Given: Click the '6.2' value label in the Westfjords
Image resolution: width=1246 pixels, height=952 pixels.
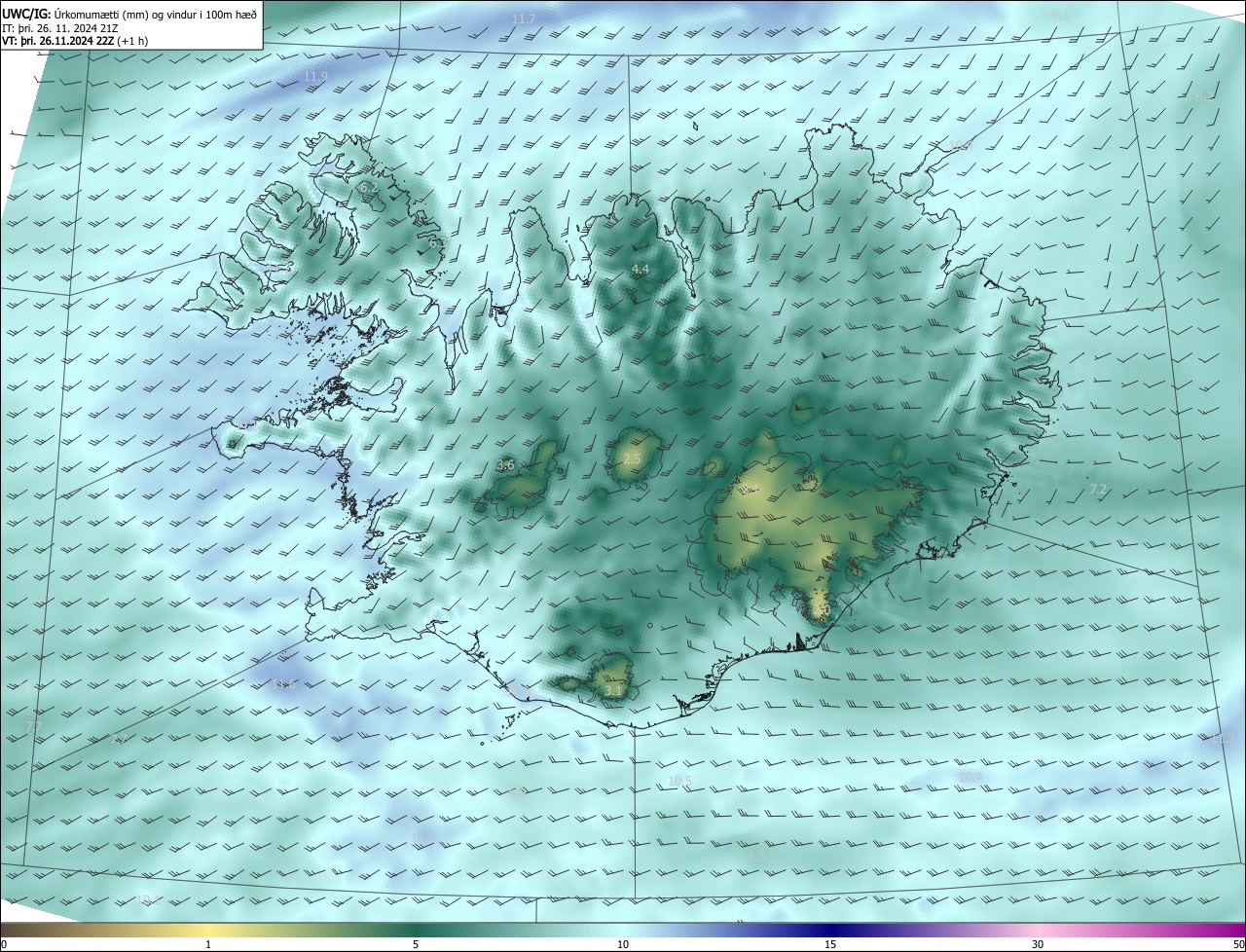Looking at the screenshot, I should pyautogui.click(x=368, y=187).
